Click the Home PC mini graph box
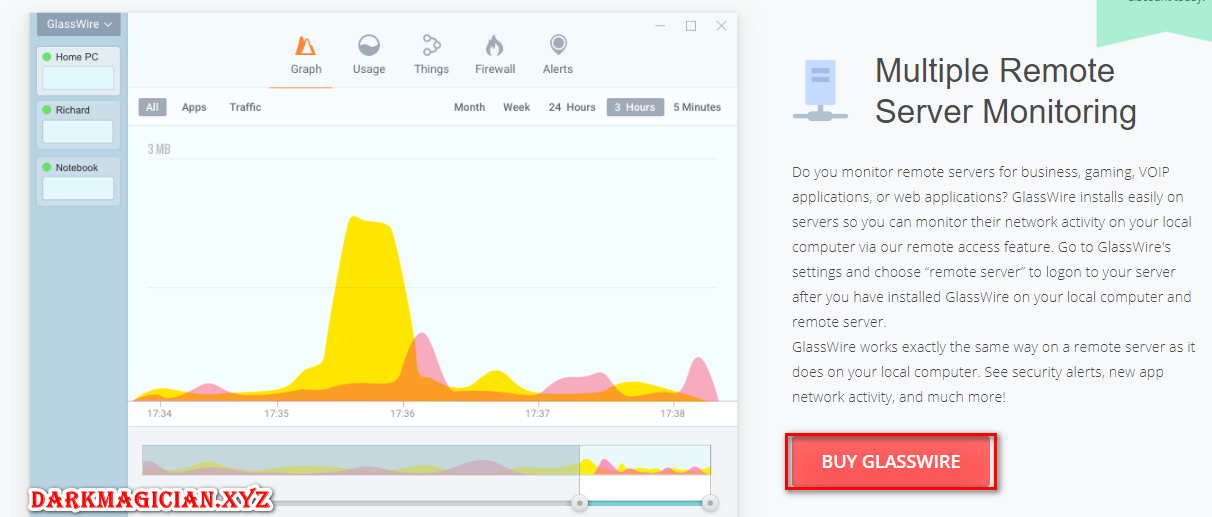 click(78, 78)
